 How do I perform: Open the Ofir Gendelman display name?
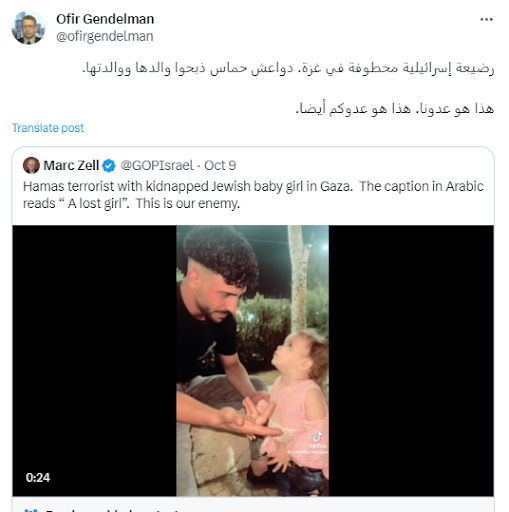tap(105, 19)
